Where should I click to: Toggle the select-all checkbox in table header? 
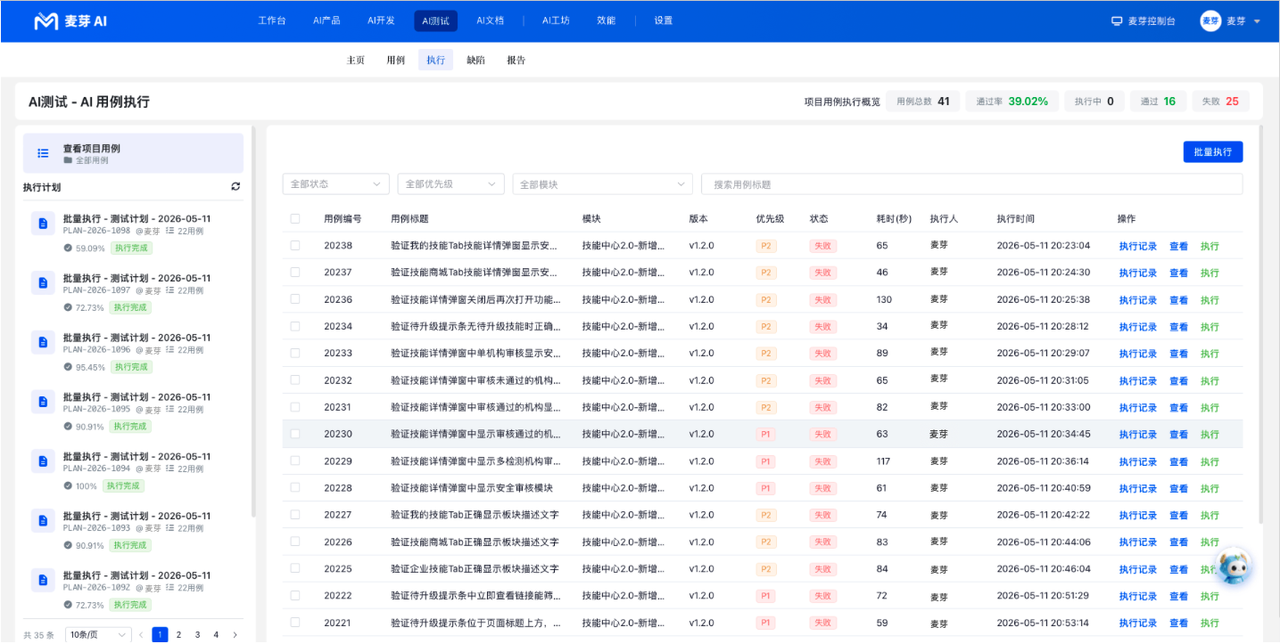(x=295, y=219)
